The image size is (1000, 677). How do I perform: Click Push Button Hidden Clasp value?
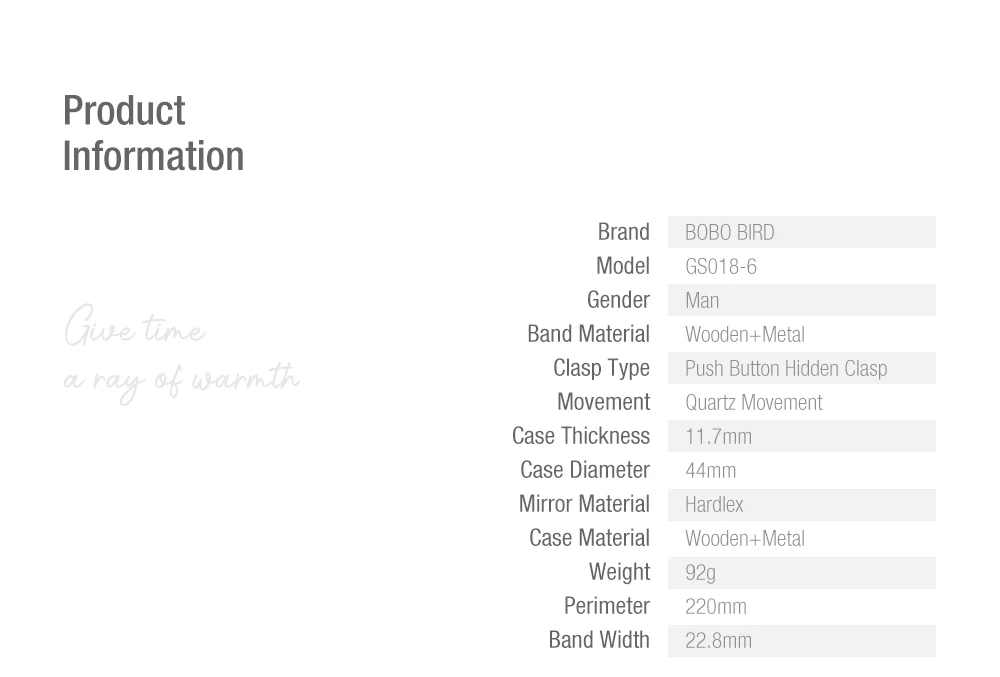pyautogui.click(x=786, y=368)
